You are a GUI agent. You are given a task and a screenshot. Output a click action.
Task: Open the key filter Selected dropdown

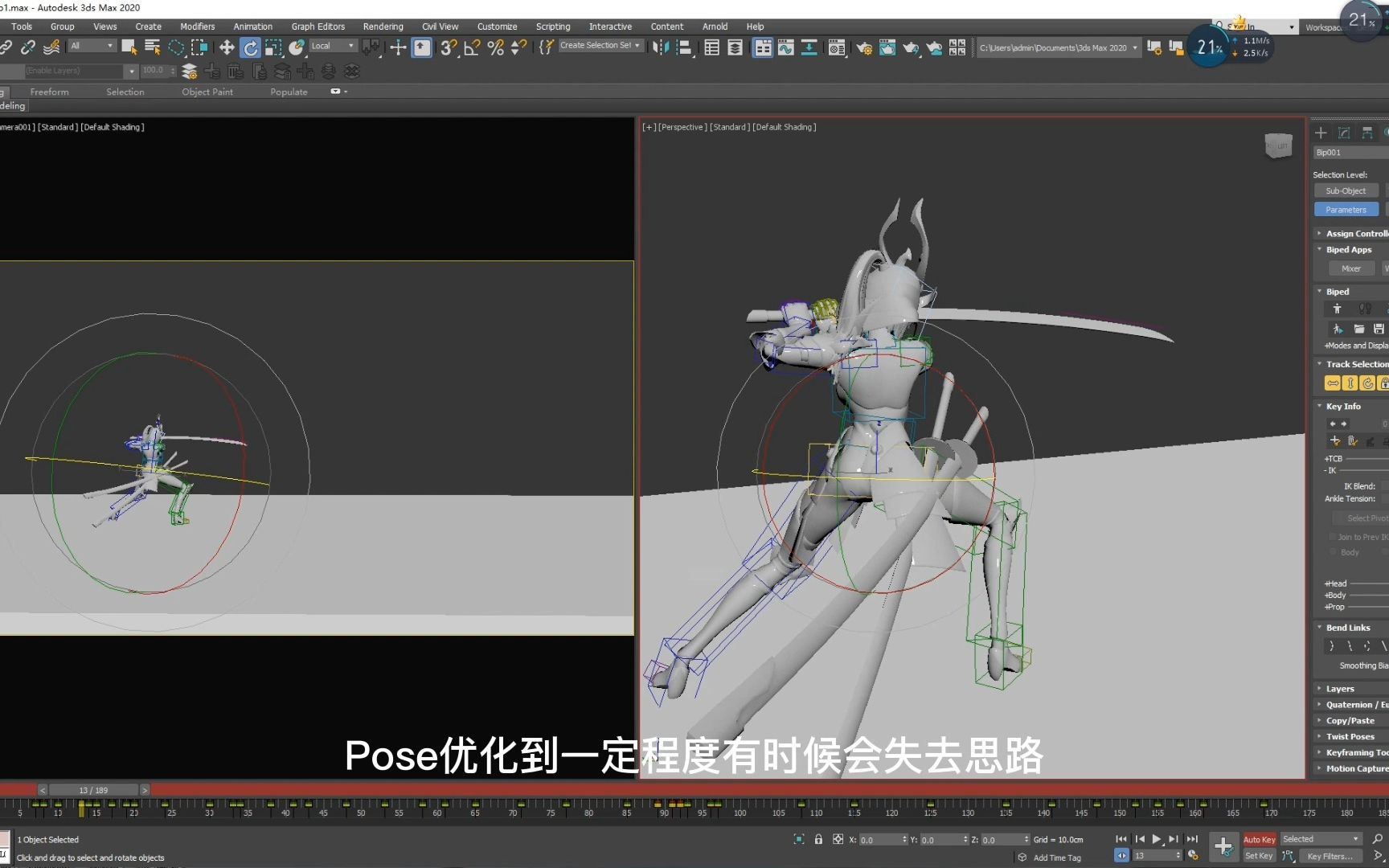coord(1321,839)
